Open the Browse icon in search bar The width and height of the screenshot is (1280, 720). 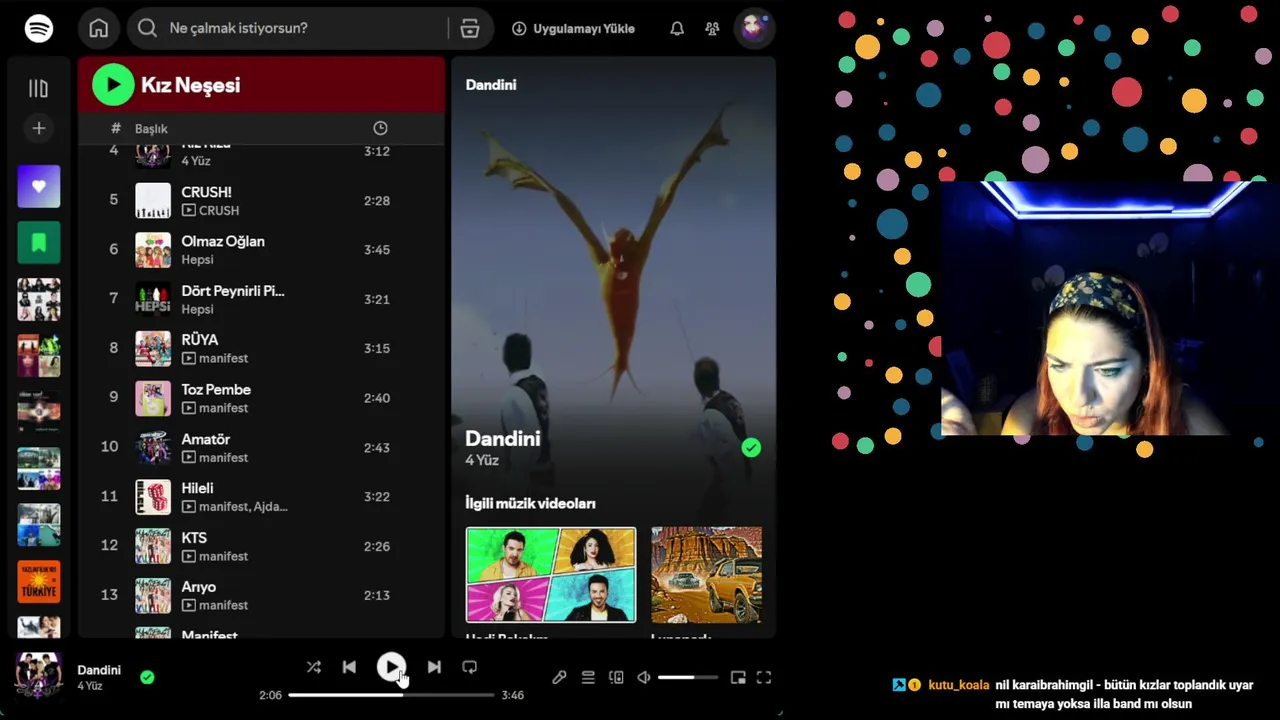coord(470,28)
